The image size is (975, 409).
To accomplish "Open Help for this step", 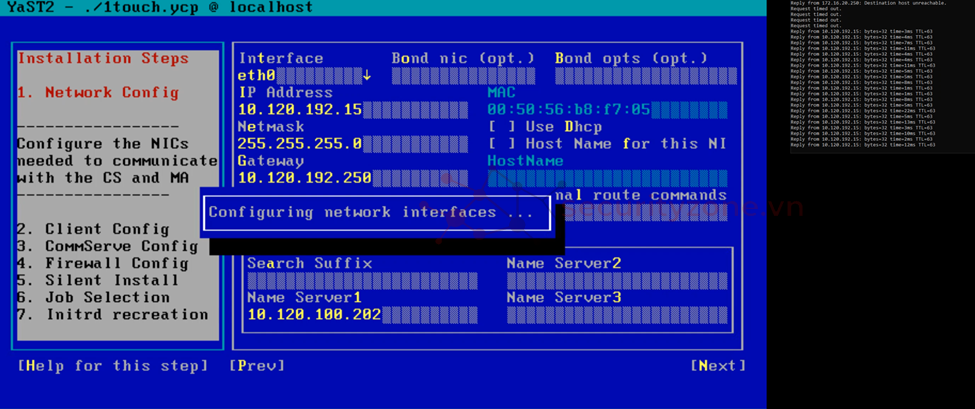I will pos(113,366).
